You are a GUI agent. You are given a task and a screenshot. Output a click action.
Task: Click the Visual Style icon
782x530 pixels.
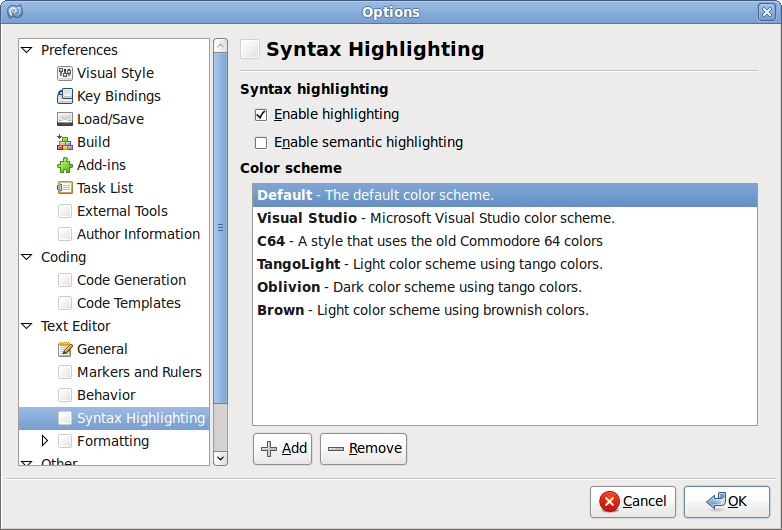[x=65, y=73]
